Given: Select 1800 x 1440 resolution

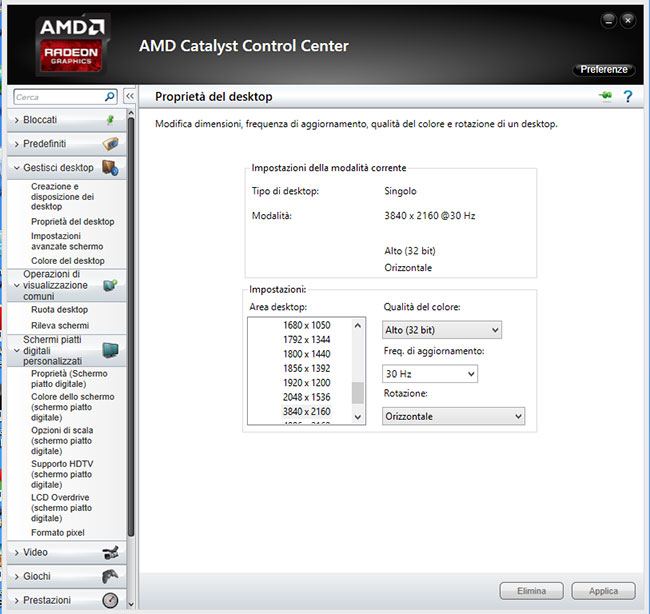Looking at the screenshot, I should coord(306,354).
